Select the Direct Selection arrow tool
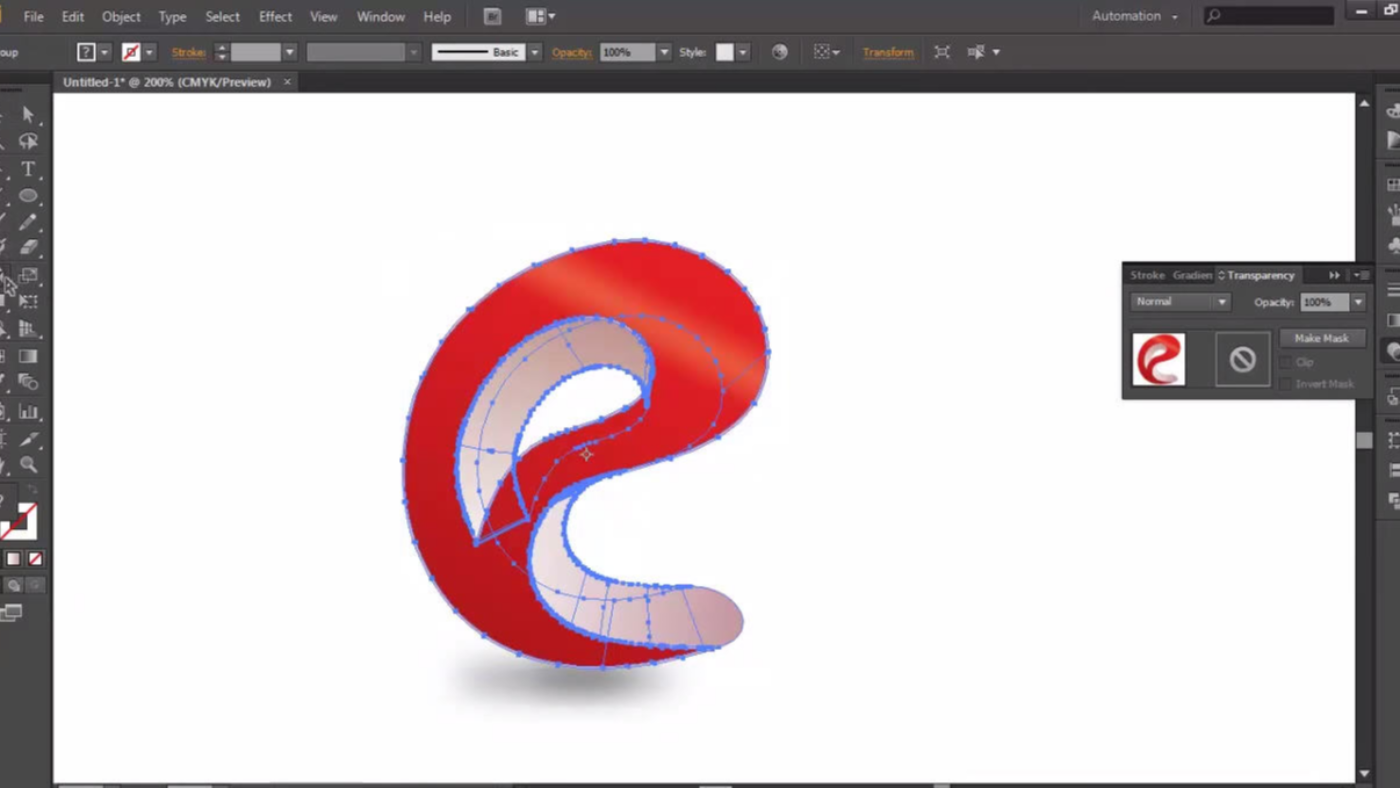Screen dimensions: 1400x788 [x=28, y=115]
